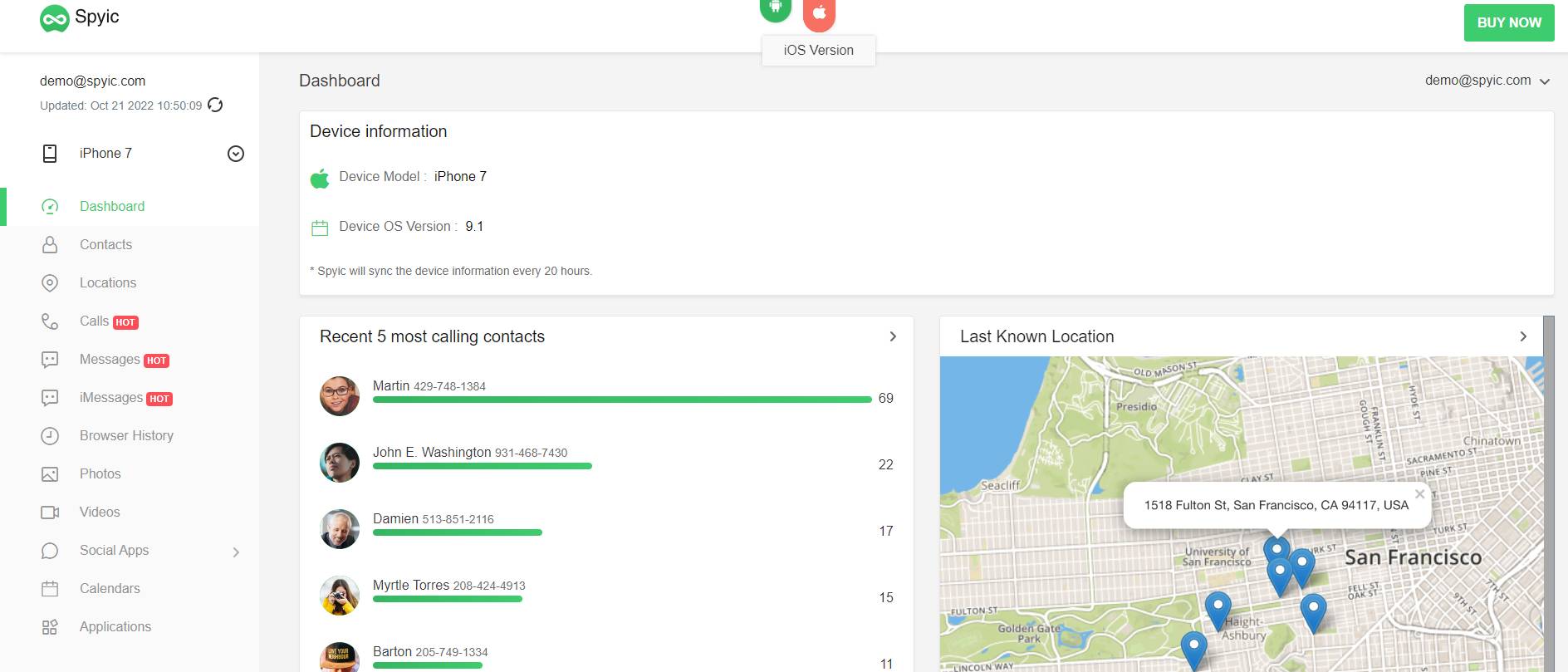This screenshot has width=1568, height=672.
Task: Click the iMessages chat bubble icon
Action: point(50,398)
